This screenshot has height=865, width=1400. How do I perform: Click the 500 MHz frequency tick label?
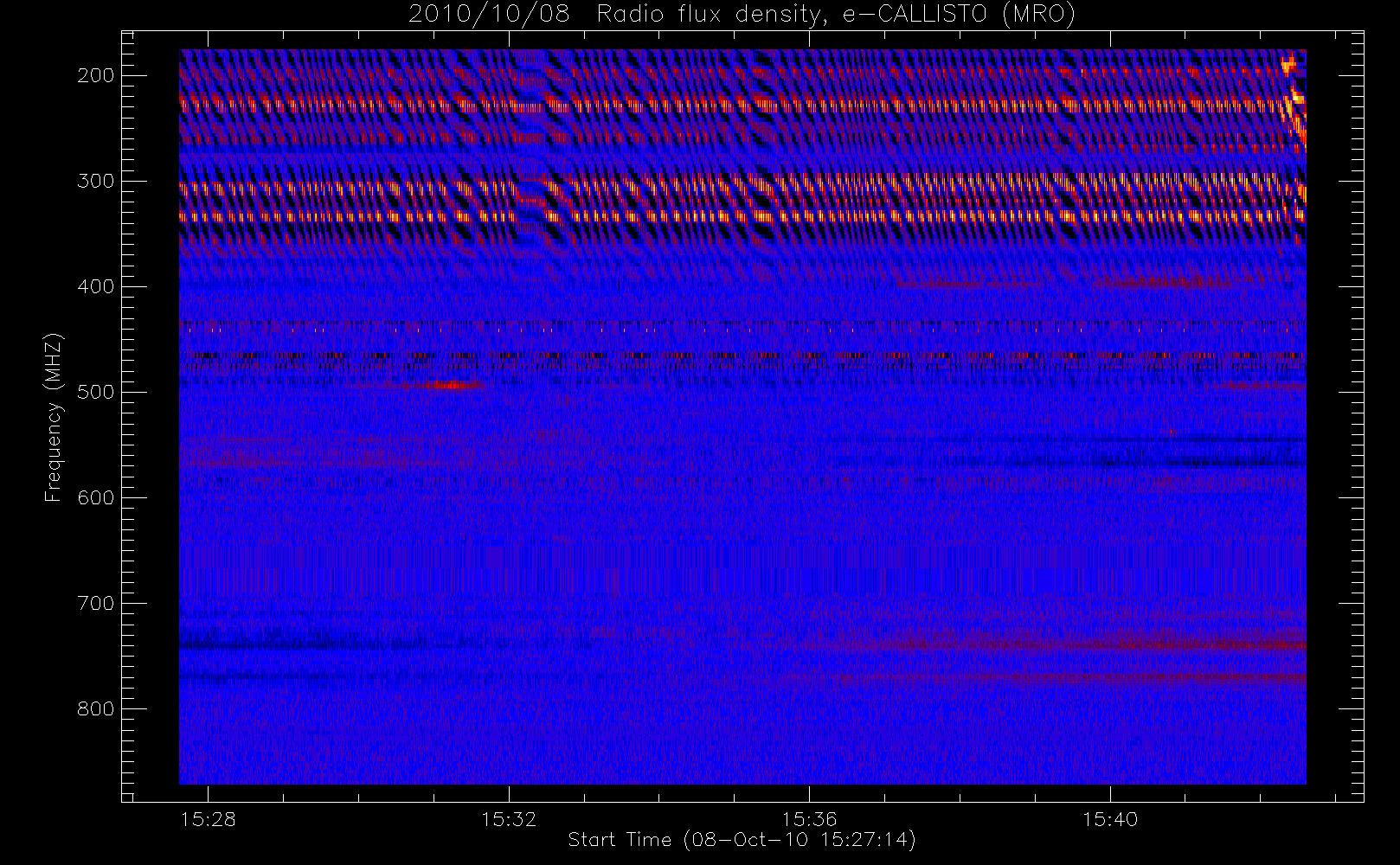(x=95, y=392)
